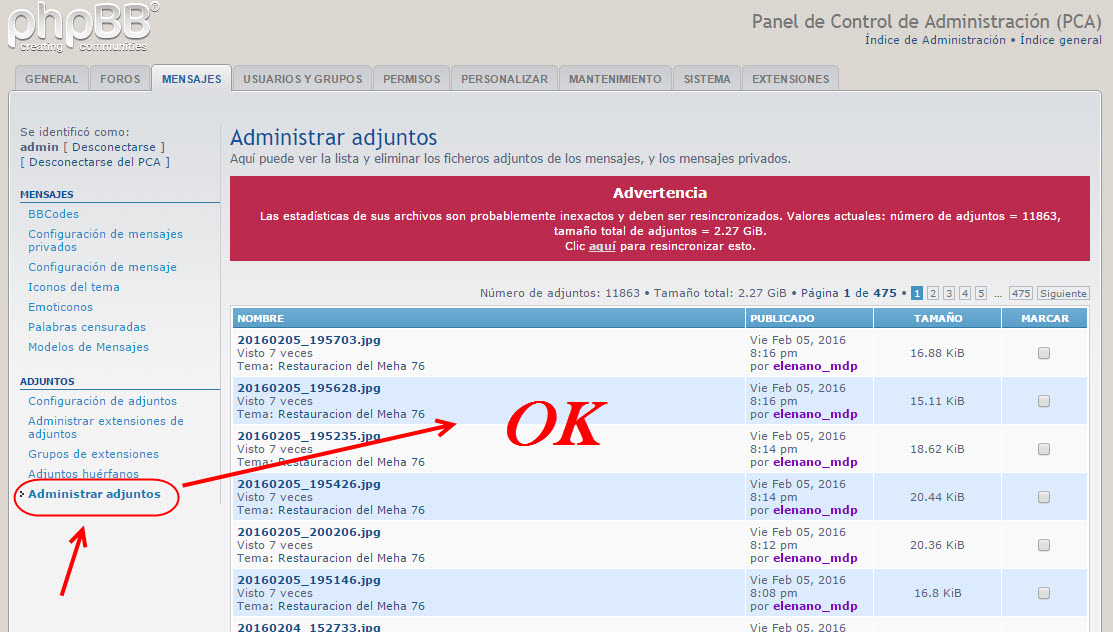Click the 'aquí' resynchronize link
The image size is (1113, 632).
602,246
